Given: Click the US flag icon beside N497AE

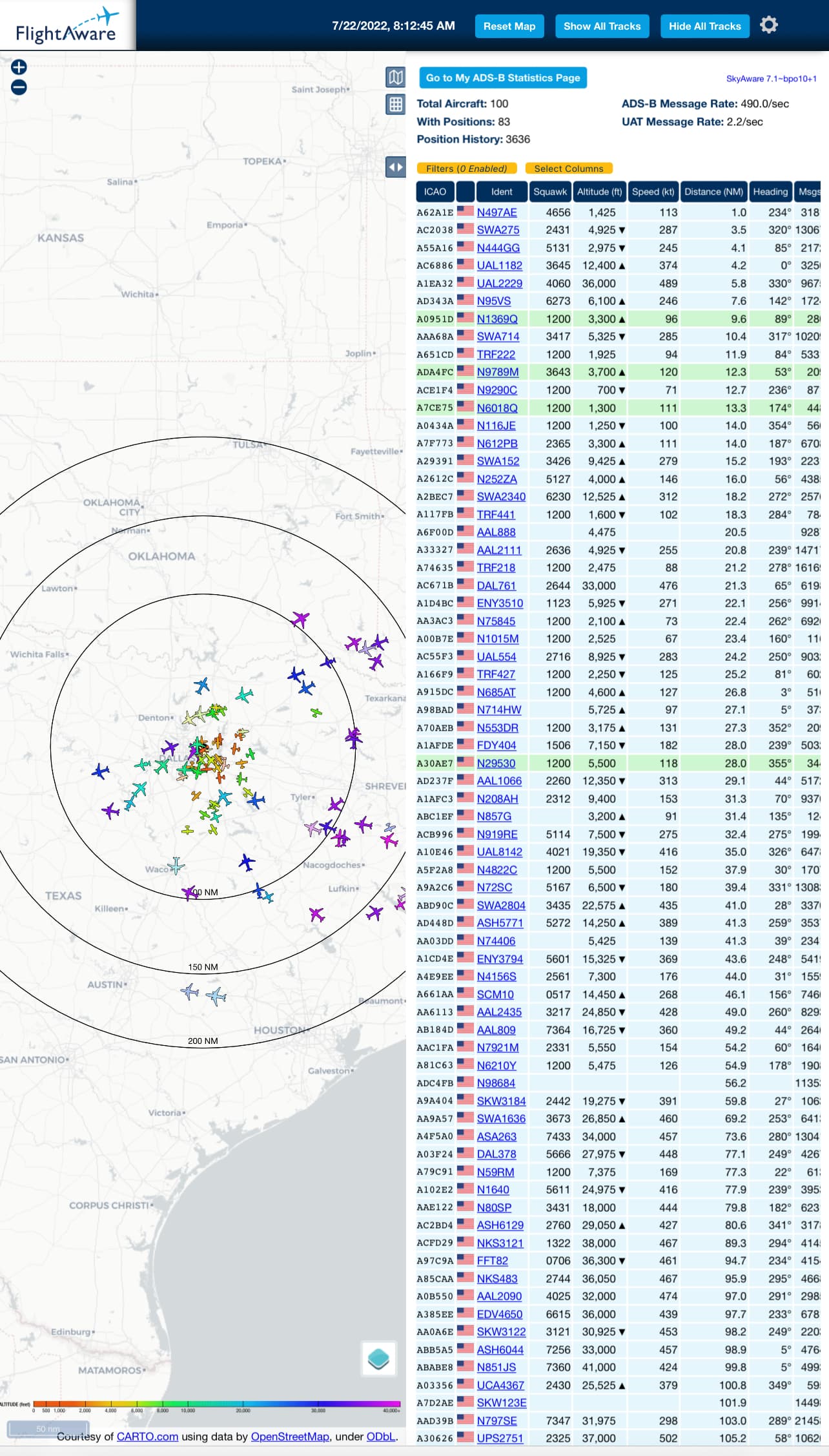Looking at the screenshot, I should click(x=466, y=211).
